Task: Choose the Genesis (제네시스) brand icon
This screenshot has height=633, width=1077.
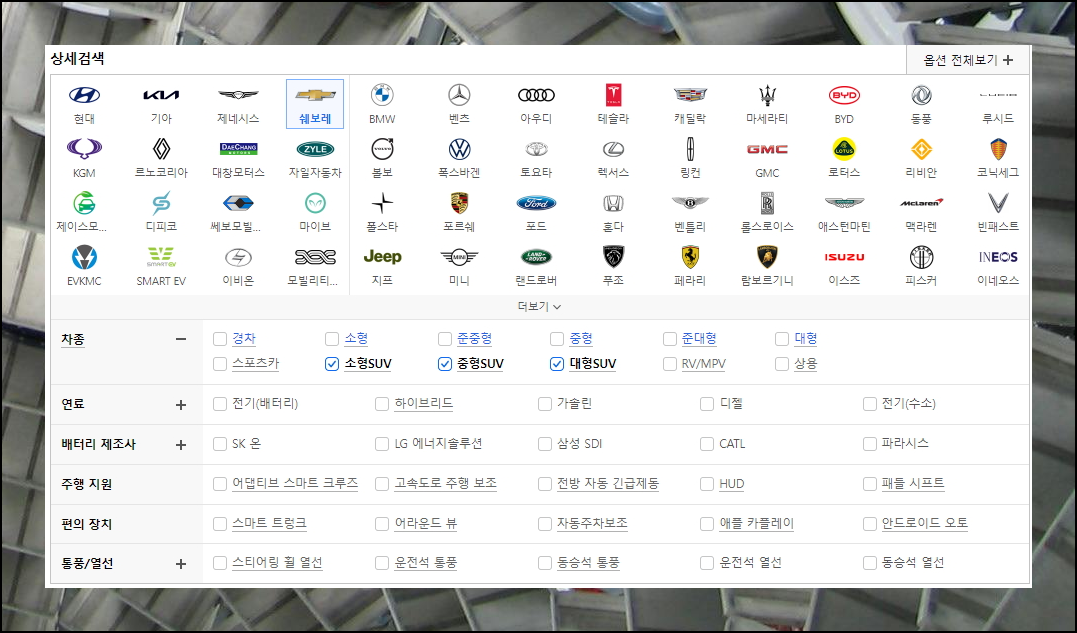Action: (238, 95)
